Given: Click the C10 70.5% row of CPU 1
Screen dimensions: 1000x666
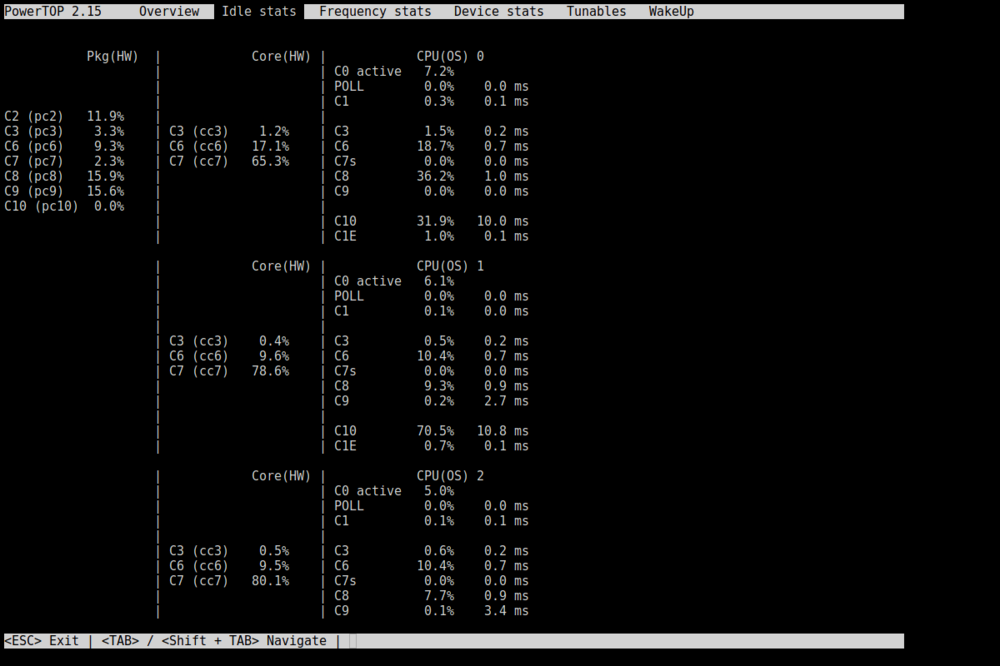Looking at the screenshot, I should coord(431,431).
